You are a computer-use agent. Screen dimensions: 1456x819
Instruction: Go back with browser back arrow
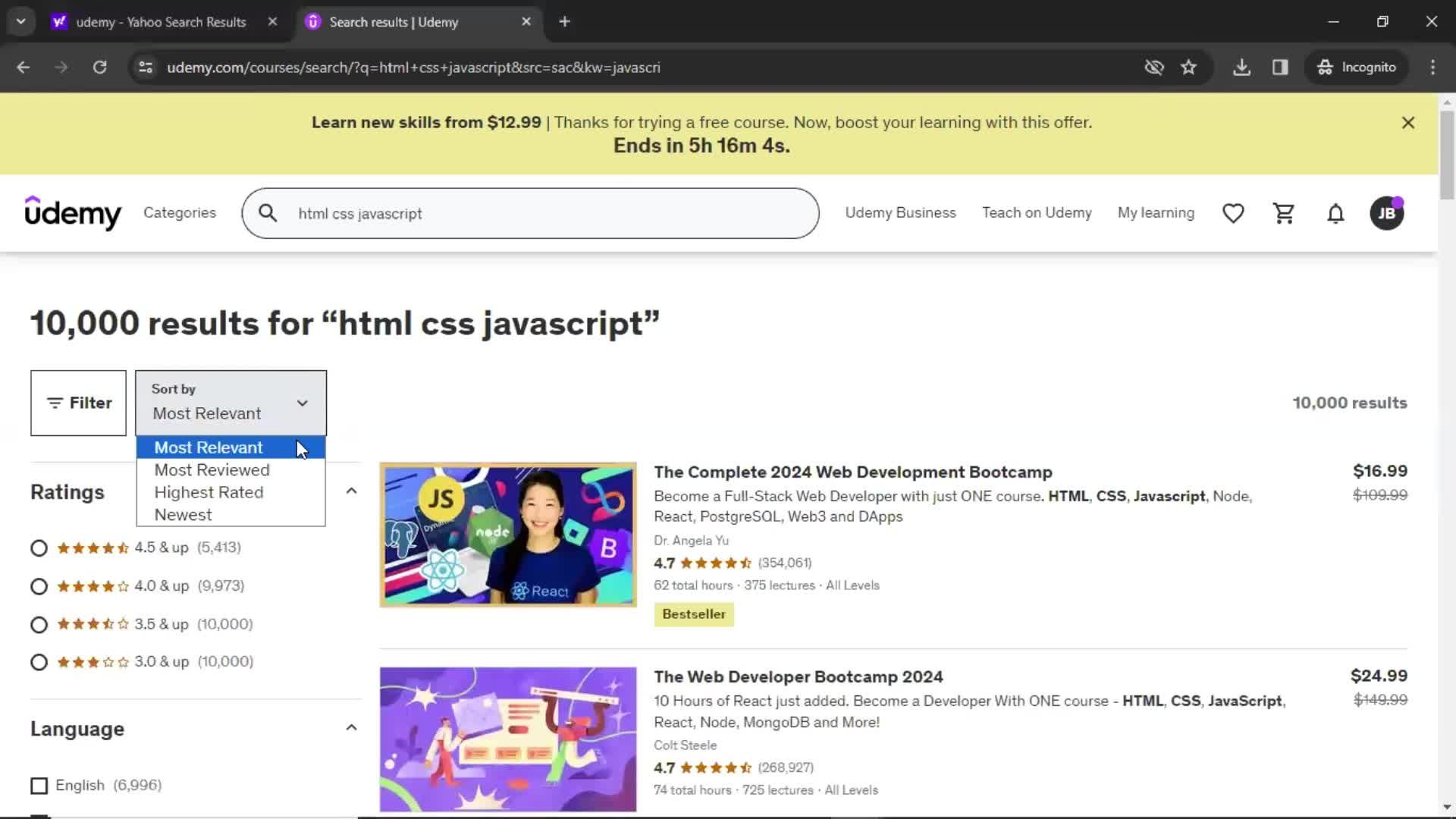click(x=23, y=67)
